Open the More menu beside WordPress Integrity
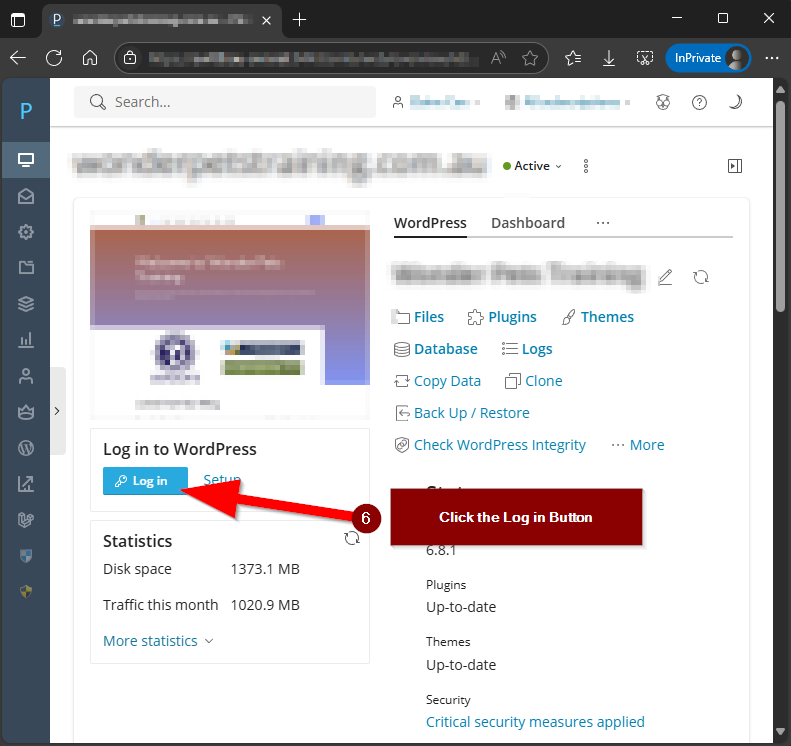 (x=638, y=445)
